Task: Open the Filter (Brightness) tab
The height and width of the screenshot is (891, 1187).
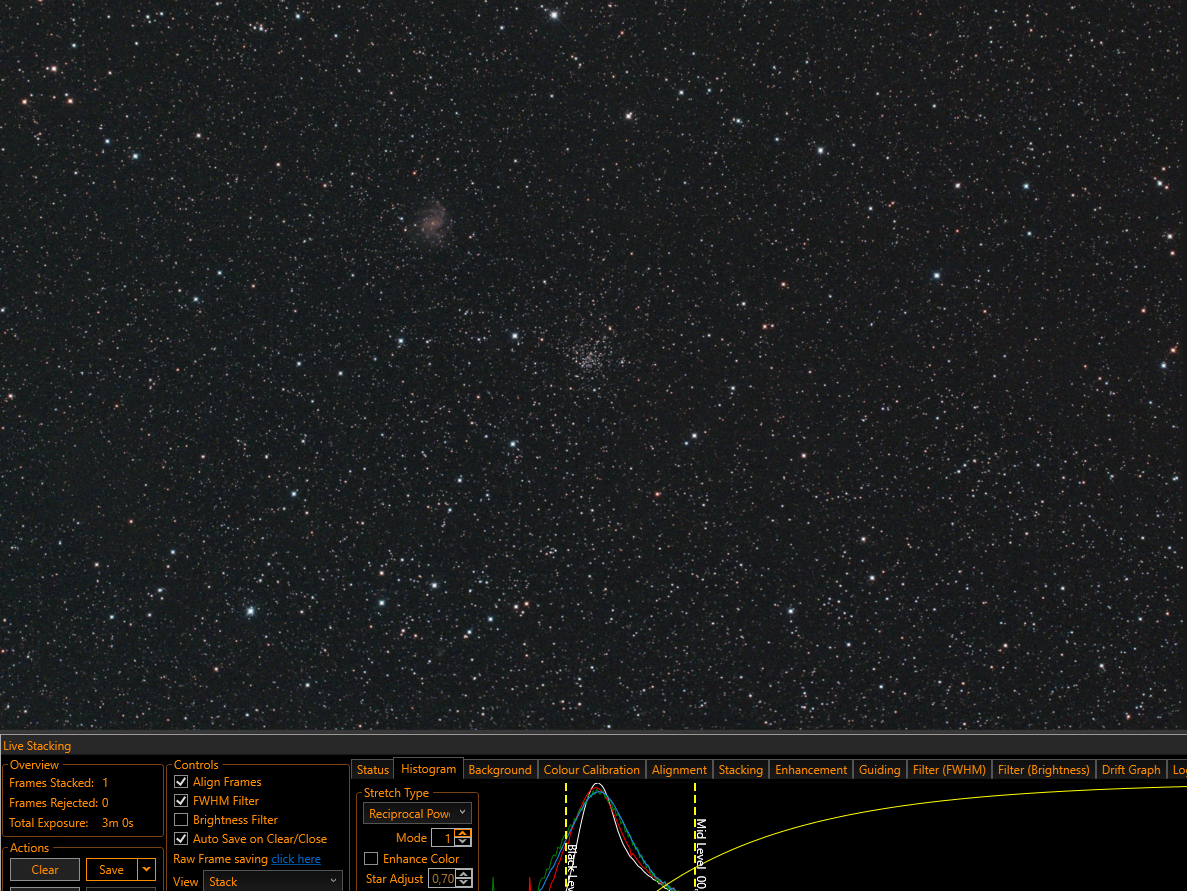Action: click(x=1043, y=769)
